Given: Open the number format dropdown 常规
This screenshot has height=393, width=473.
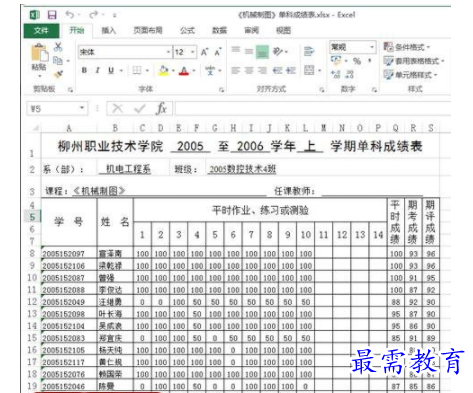Looking at the screenshot, I should [372, 47].
